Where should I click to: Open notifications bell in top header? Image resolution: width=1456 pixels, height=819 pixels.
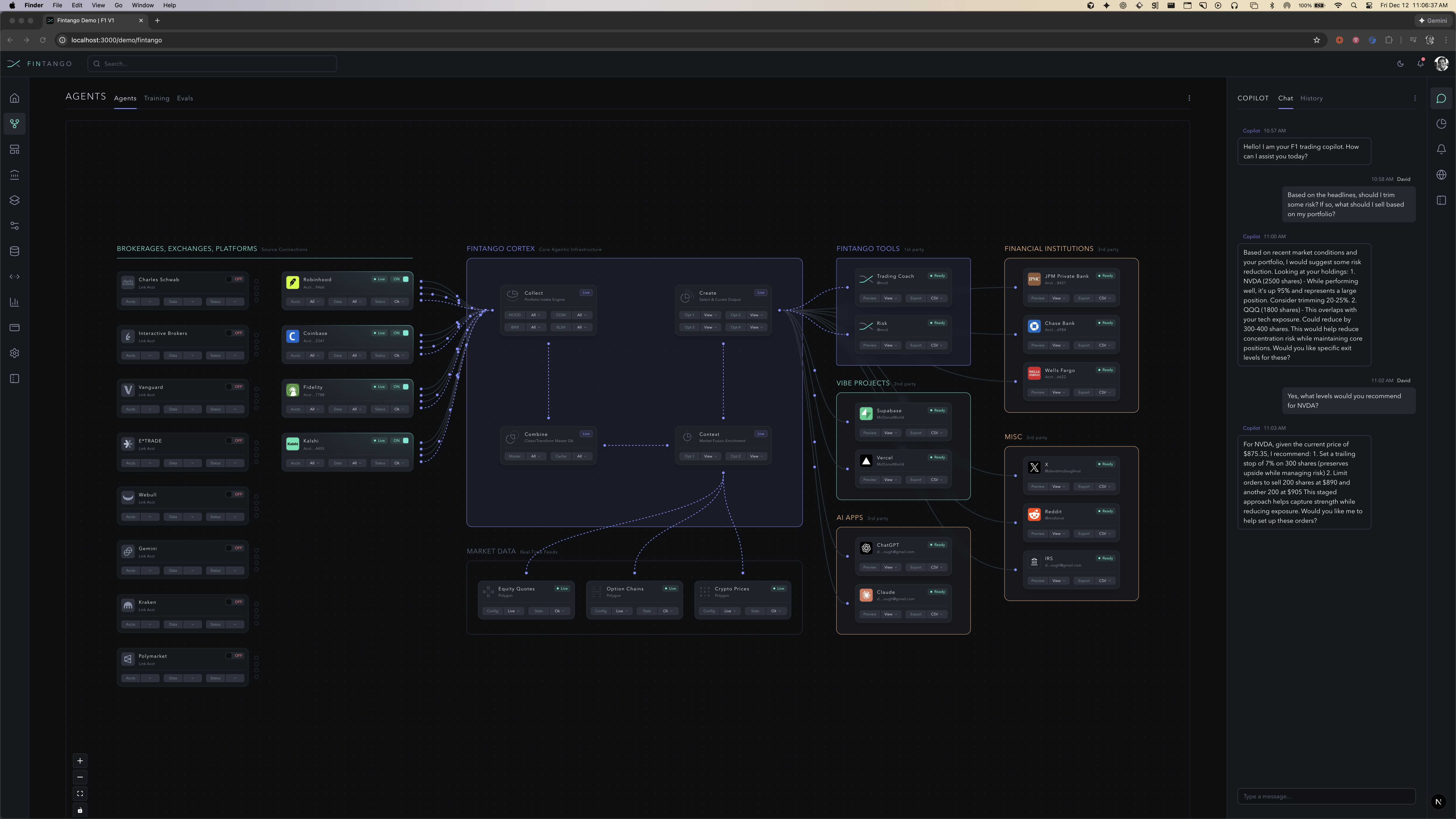point(1420,64)
